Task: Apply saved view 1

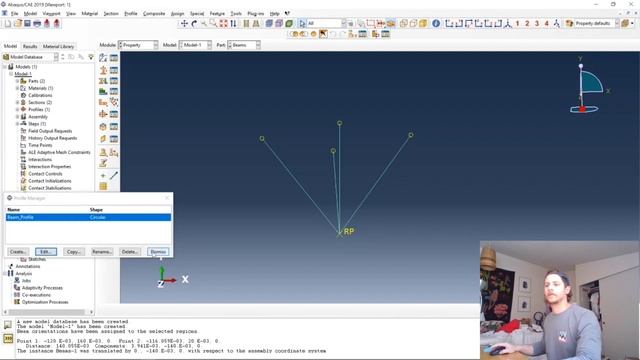Action: 517,24
